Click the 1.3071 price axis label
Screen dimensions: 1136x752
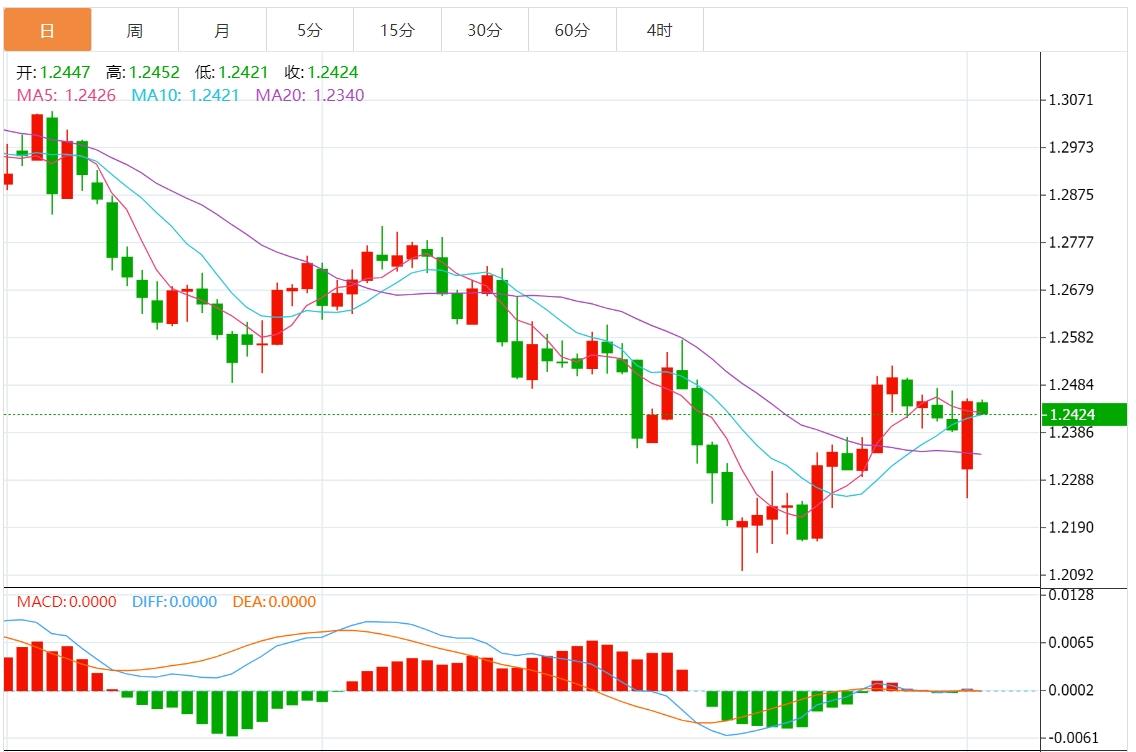1072,100
